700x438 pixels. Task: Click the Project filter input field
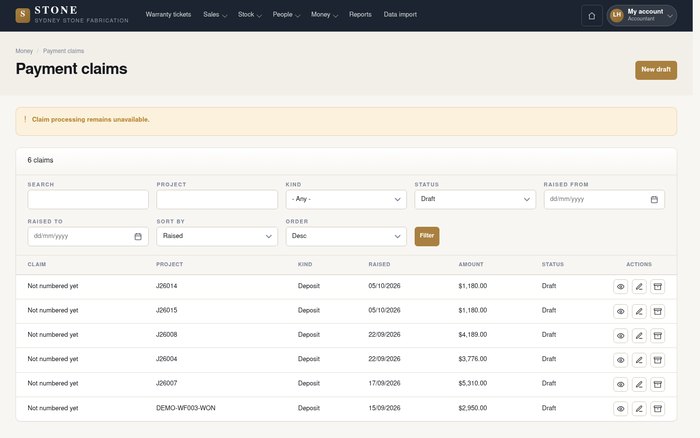[217, 200]
